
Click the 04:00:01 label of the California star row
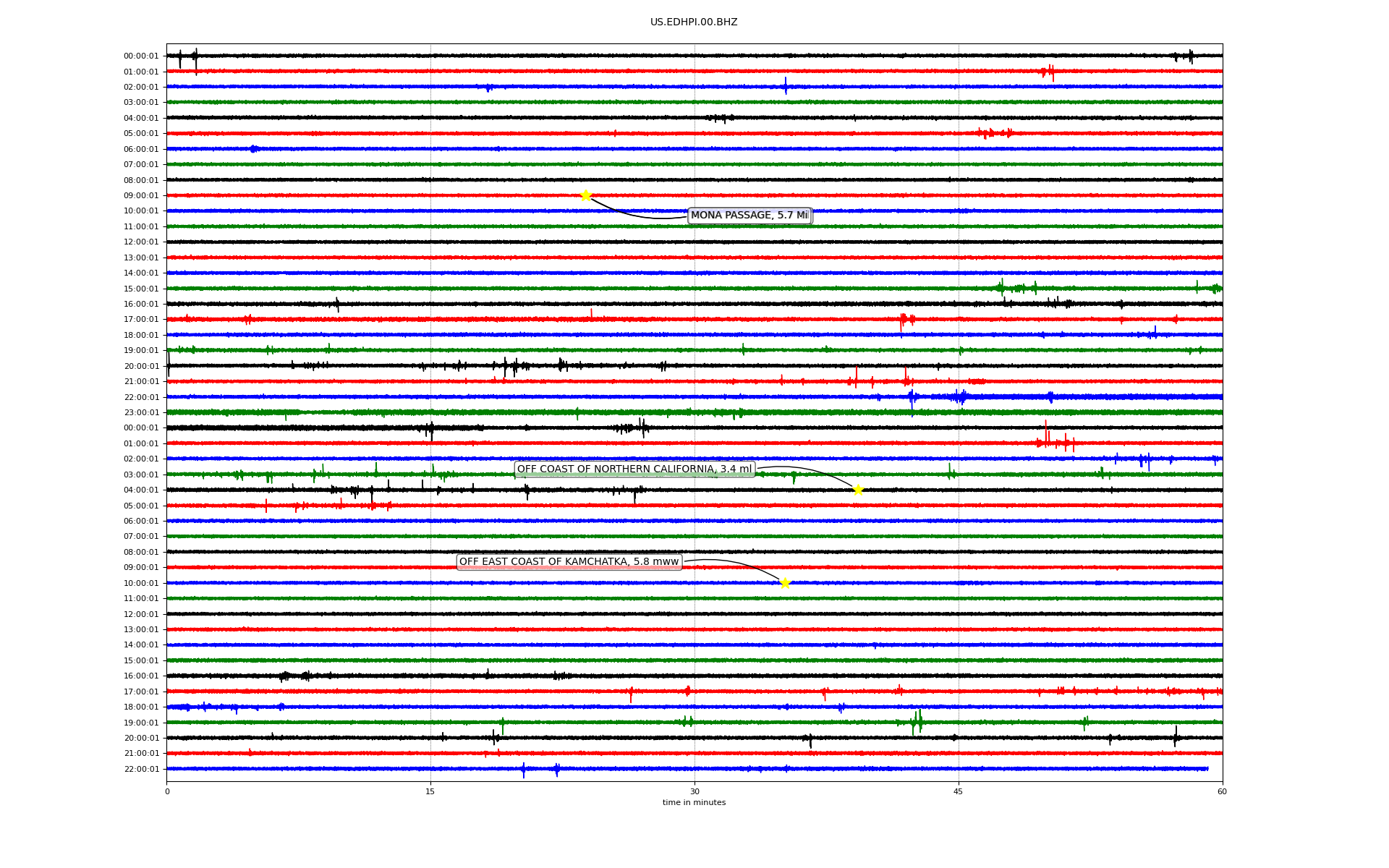pyautogui.click(x=141, y=490)
